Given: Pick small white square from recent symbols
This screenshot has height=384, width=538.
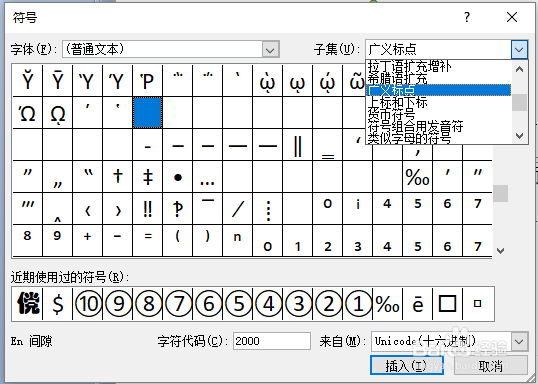Looking at the screenshot, I should (478, 304).
